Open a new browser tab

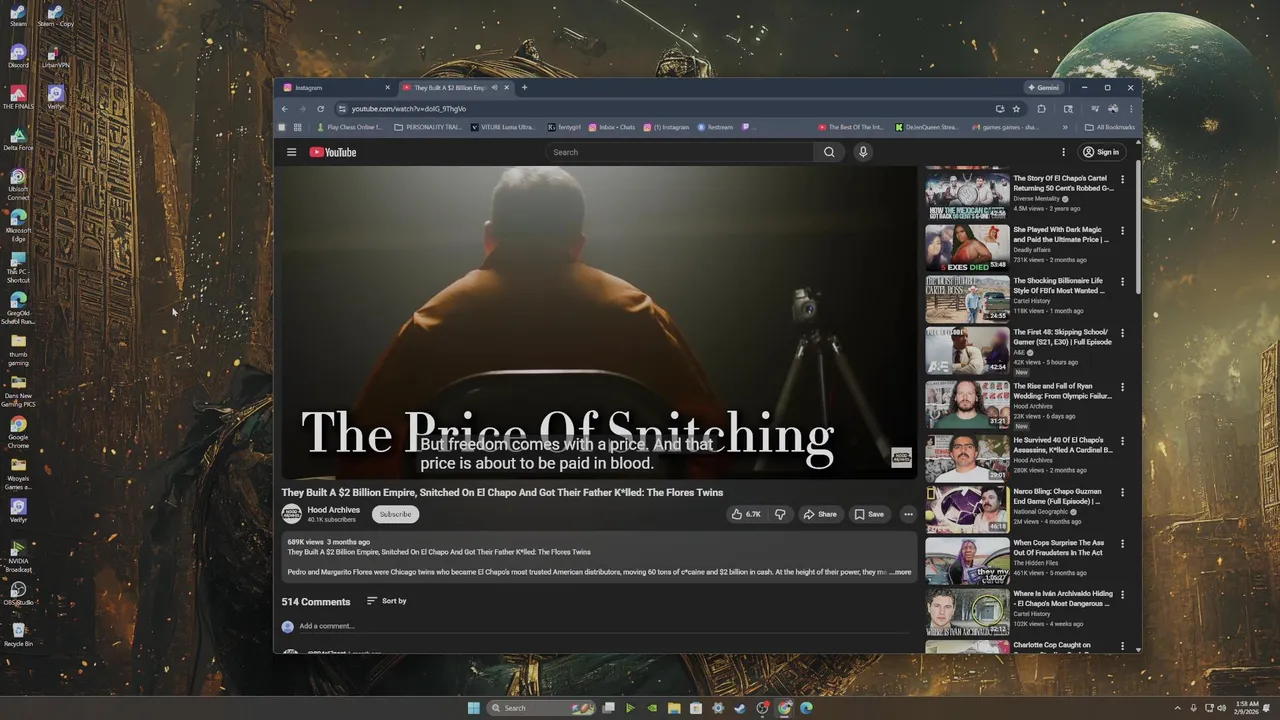(x=524, y=87)
